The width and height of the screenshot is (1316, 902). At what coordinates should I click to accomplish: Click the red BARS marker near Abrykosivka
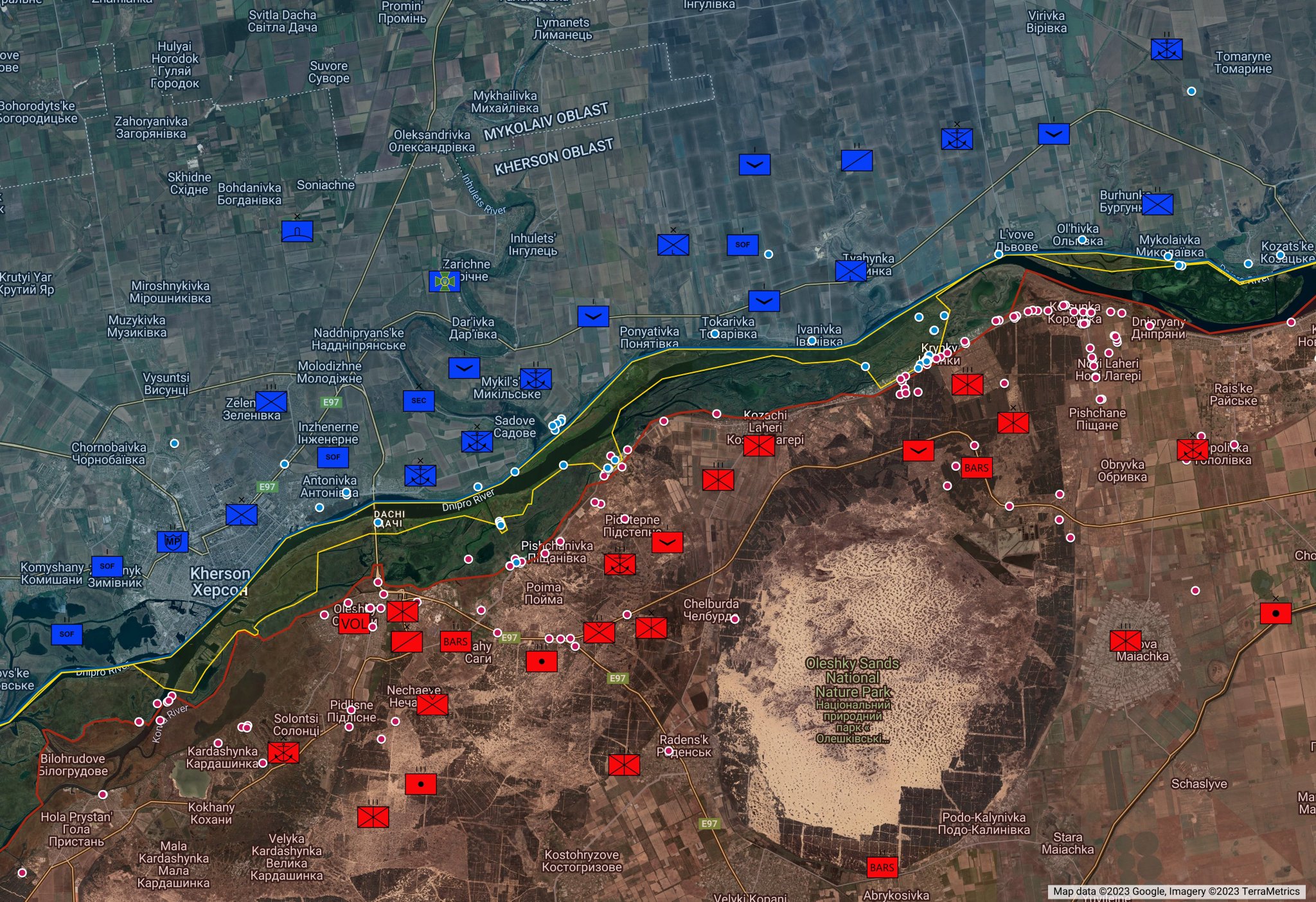[x=882, y=867]
